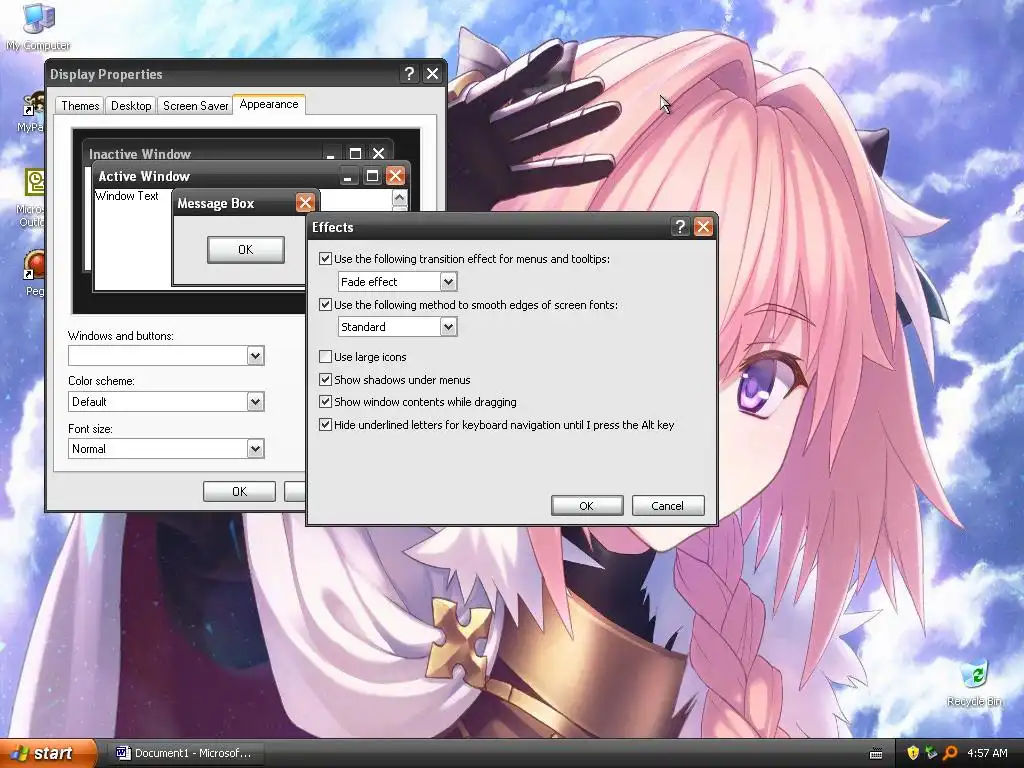Click the preview scrollbar up arrow
The height and width of the screenshot is (768, 1024).
point(399,197)
